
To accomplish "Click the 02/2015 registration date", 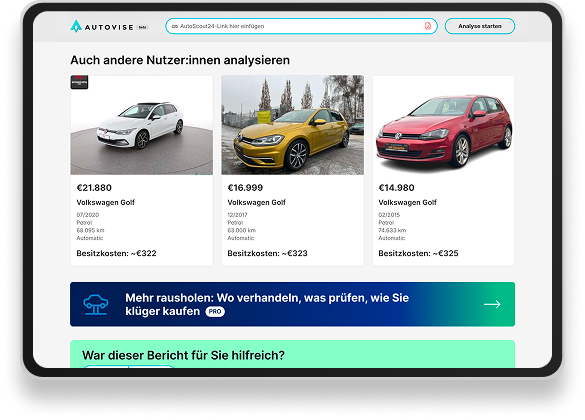I will [x=389, y=215].
